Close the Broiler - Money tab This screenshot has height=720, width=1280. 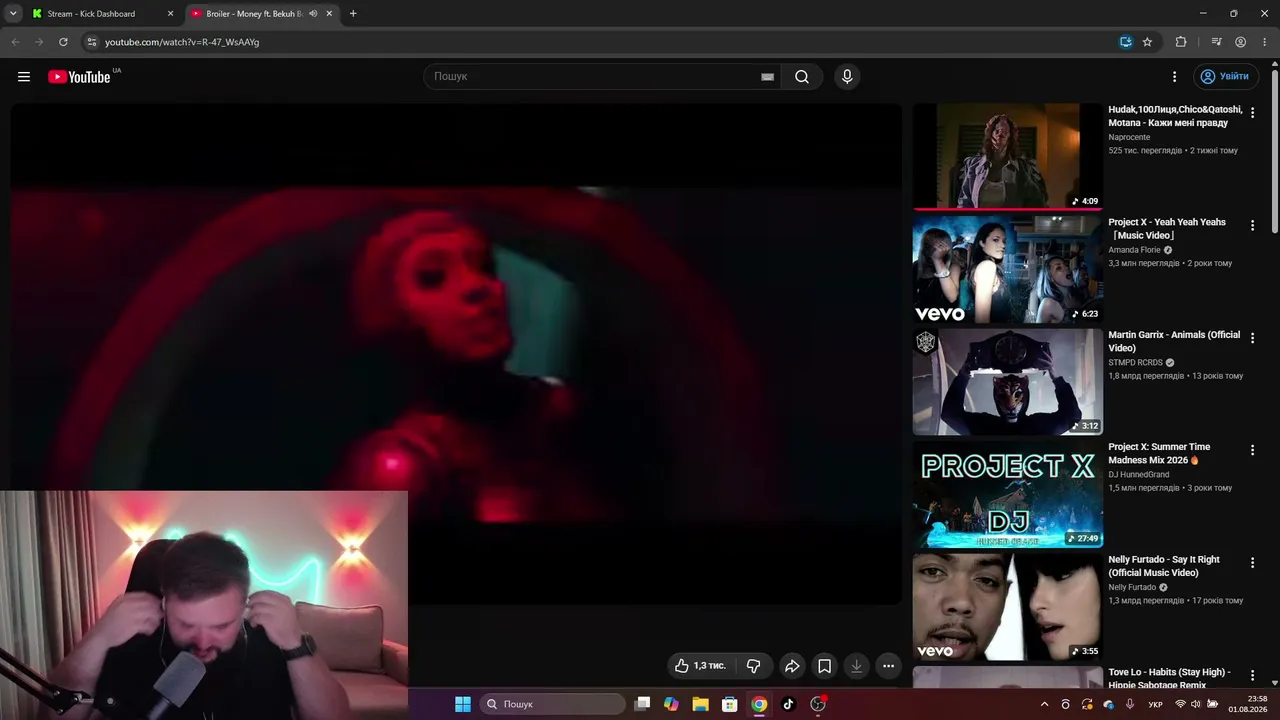(x=329, y=14)
